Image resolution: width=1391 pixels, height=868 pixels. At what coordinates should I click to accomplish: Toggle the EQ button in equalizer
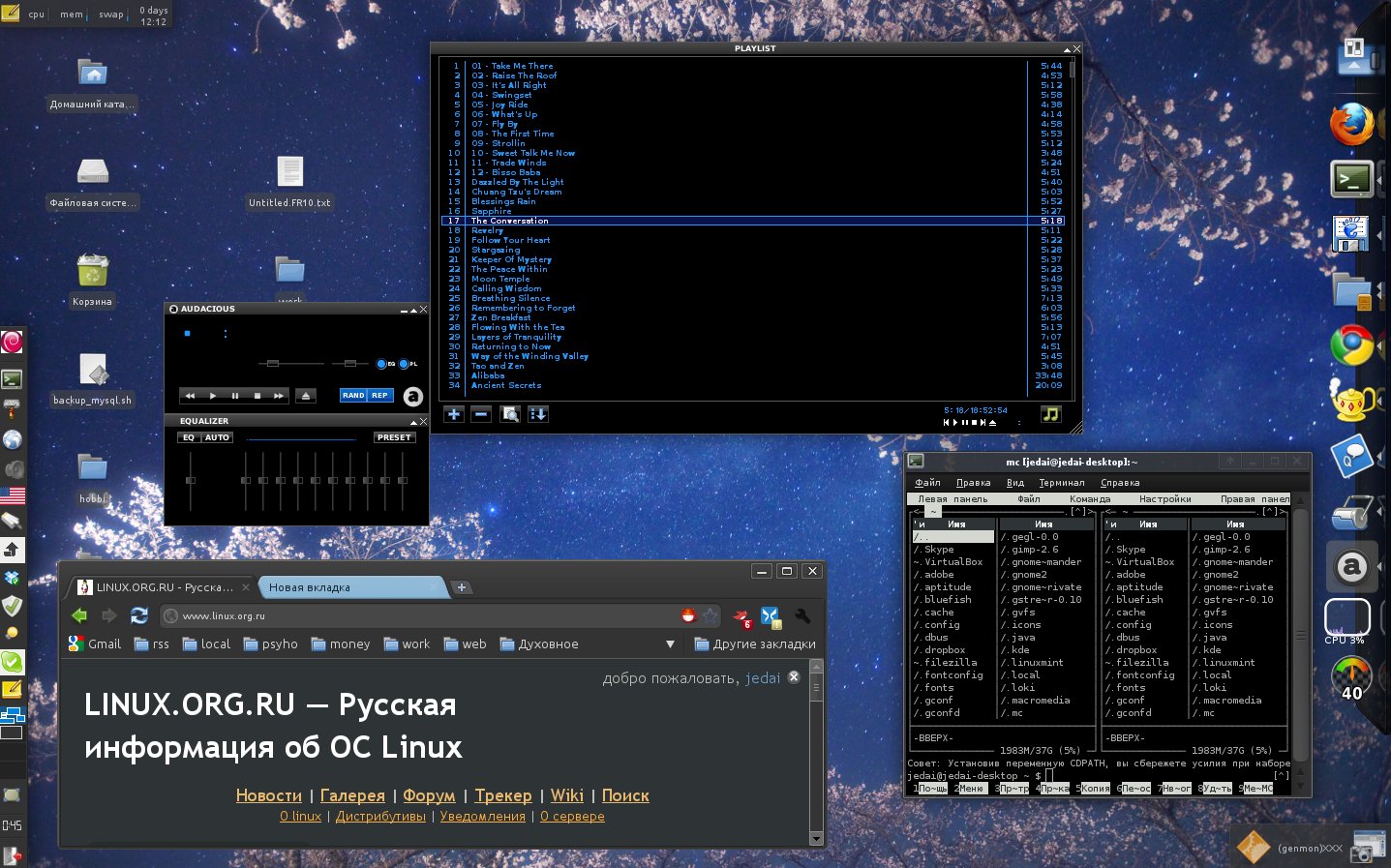pos(189,437)
